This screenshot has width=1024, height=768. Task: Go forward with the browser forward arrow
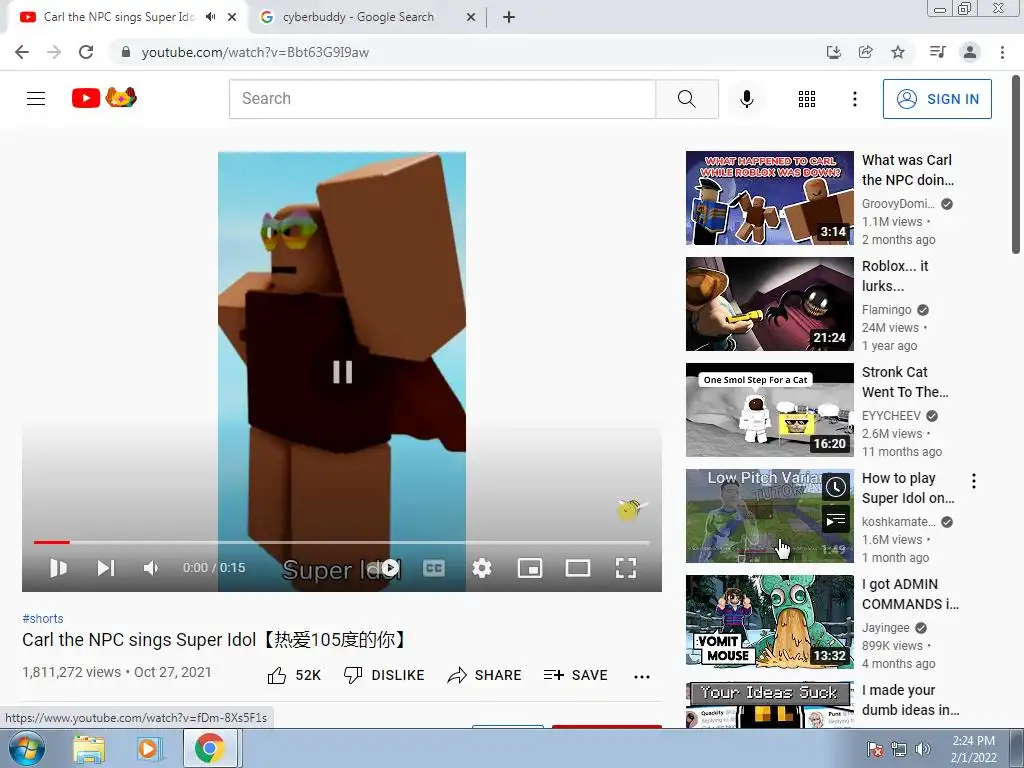[54, 52]
